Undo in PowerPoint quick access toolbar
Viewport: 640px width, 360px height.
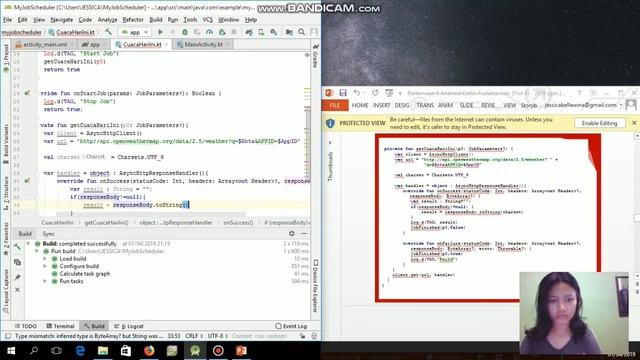tap(357, 93)
